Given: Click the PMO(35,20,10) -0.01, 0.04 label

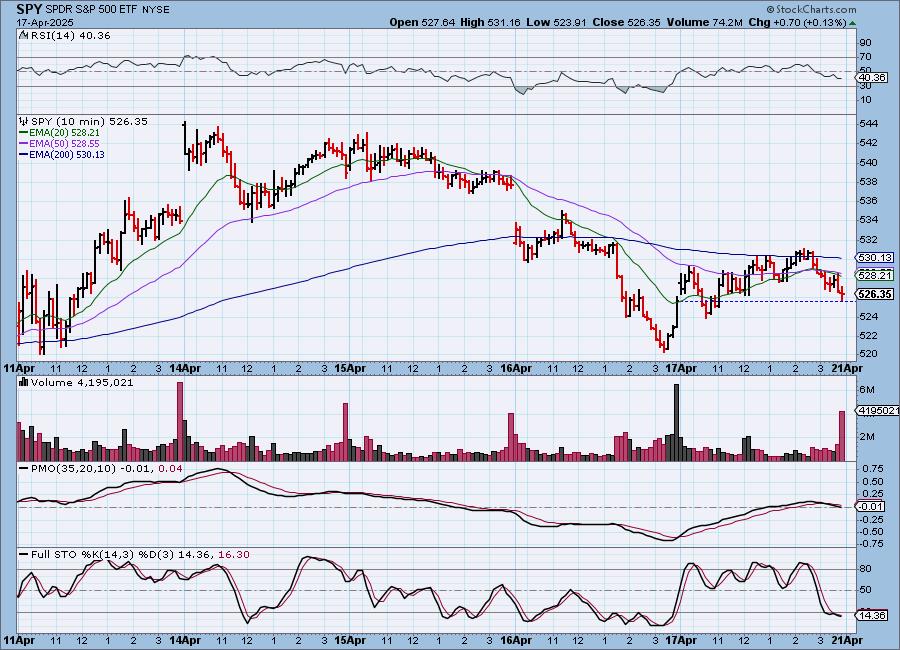Looking at the screenshot, I should pos(107,469).
